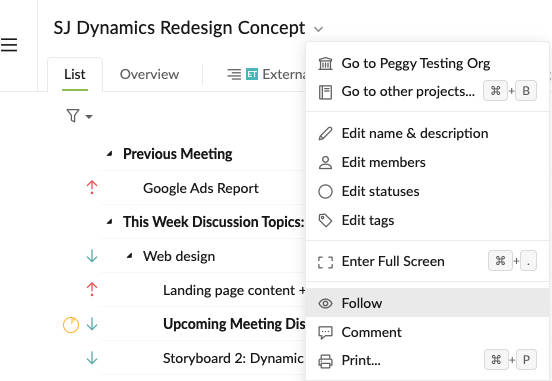Choose Edit members from the menu

tap(427, 162)
